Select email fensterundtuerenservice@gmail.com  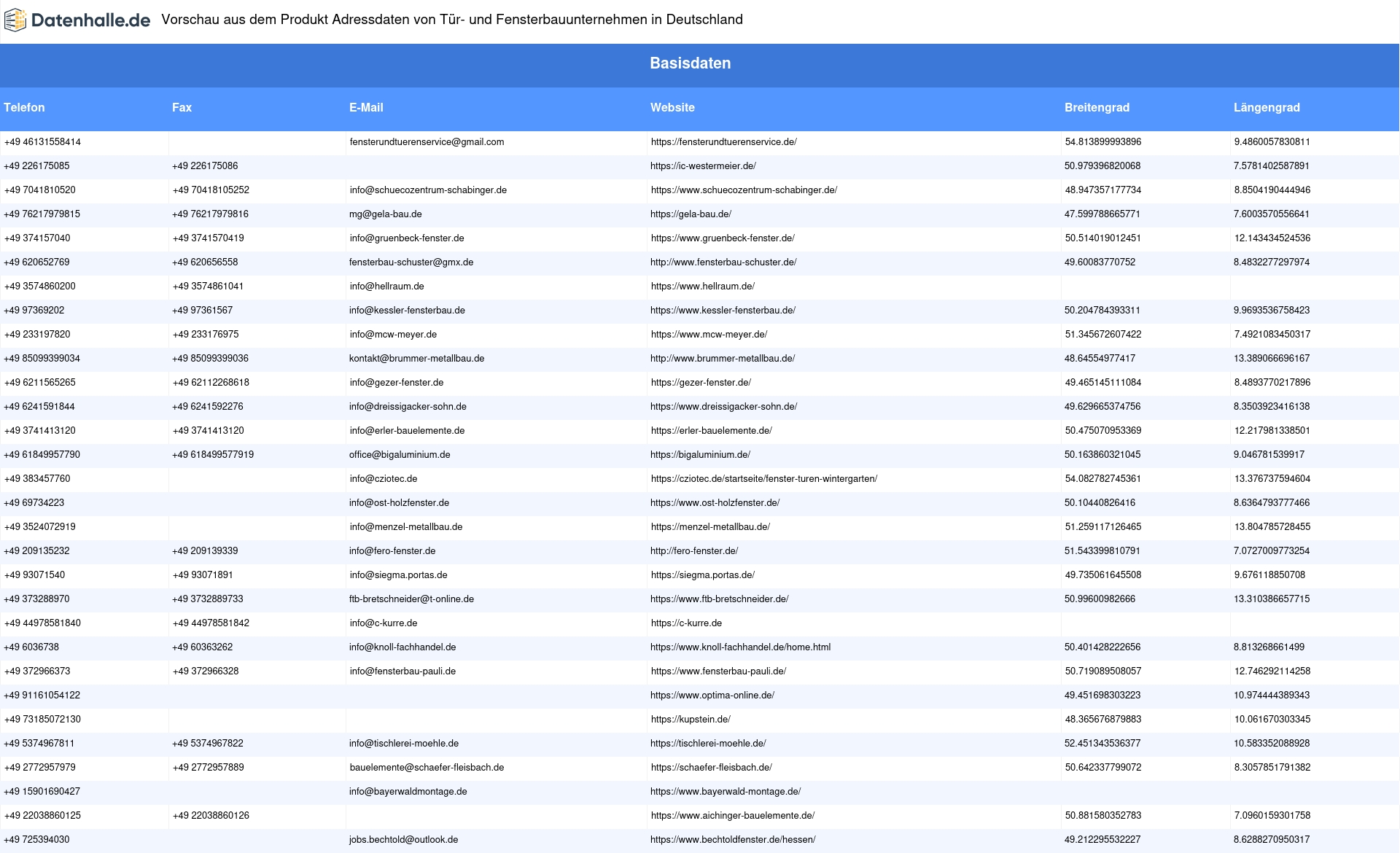[427, 142]
